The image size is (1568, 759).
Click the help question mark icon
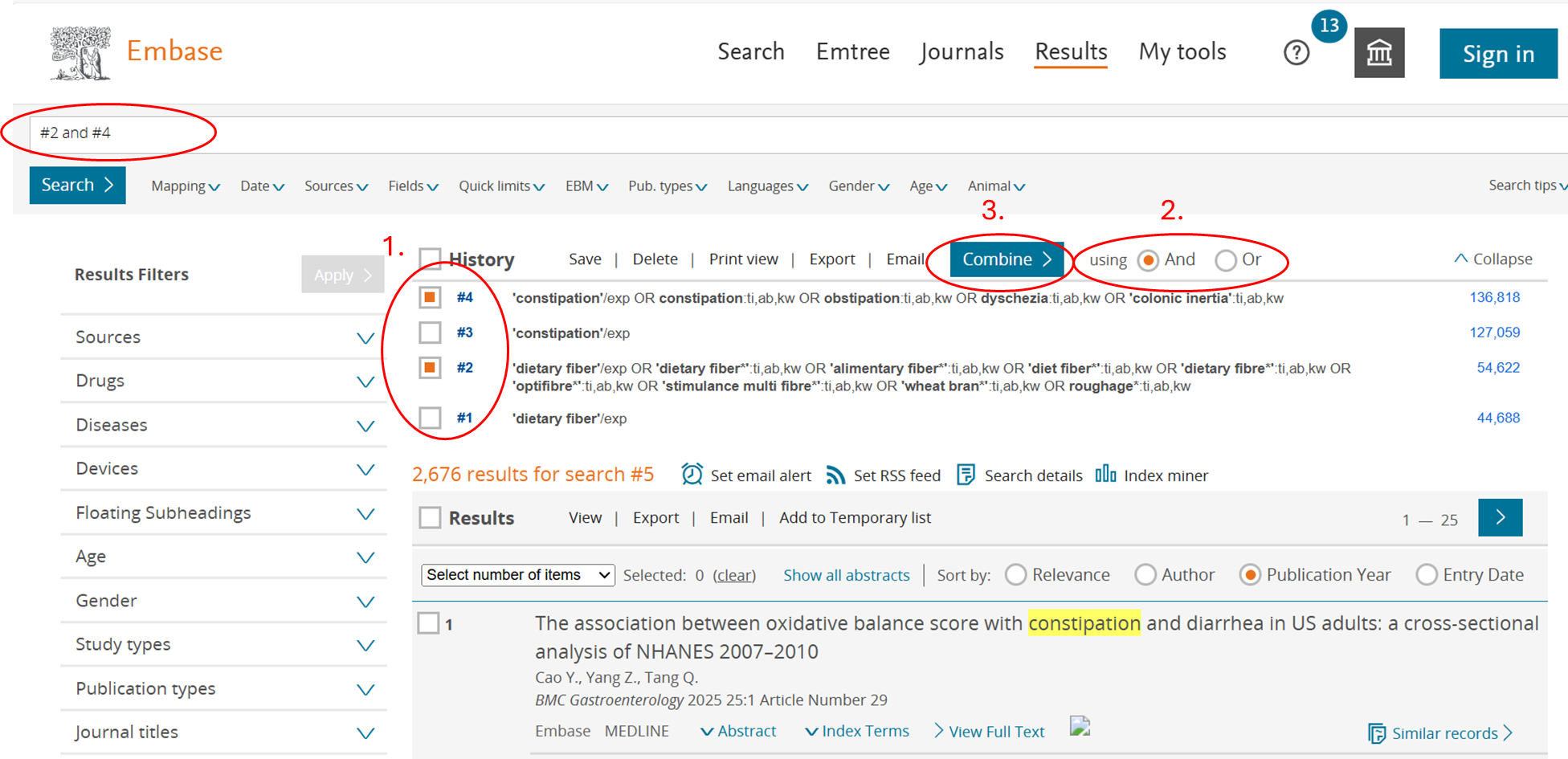coord(1296,53)
